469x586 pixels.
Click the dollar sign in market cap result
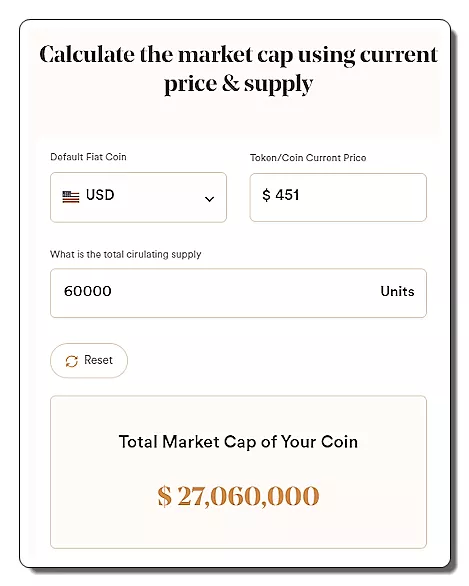point(164,496)
